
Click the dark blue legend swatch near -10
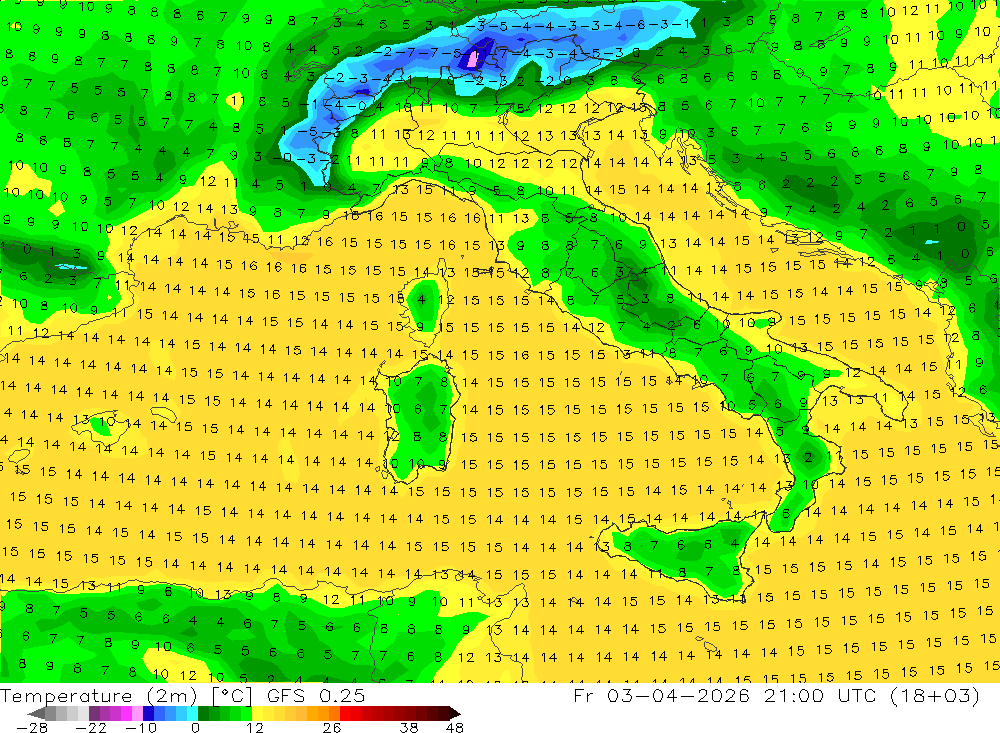pos(148,713)
